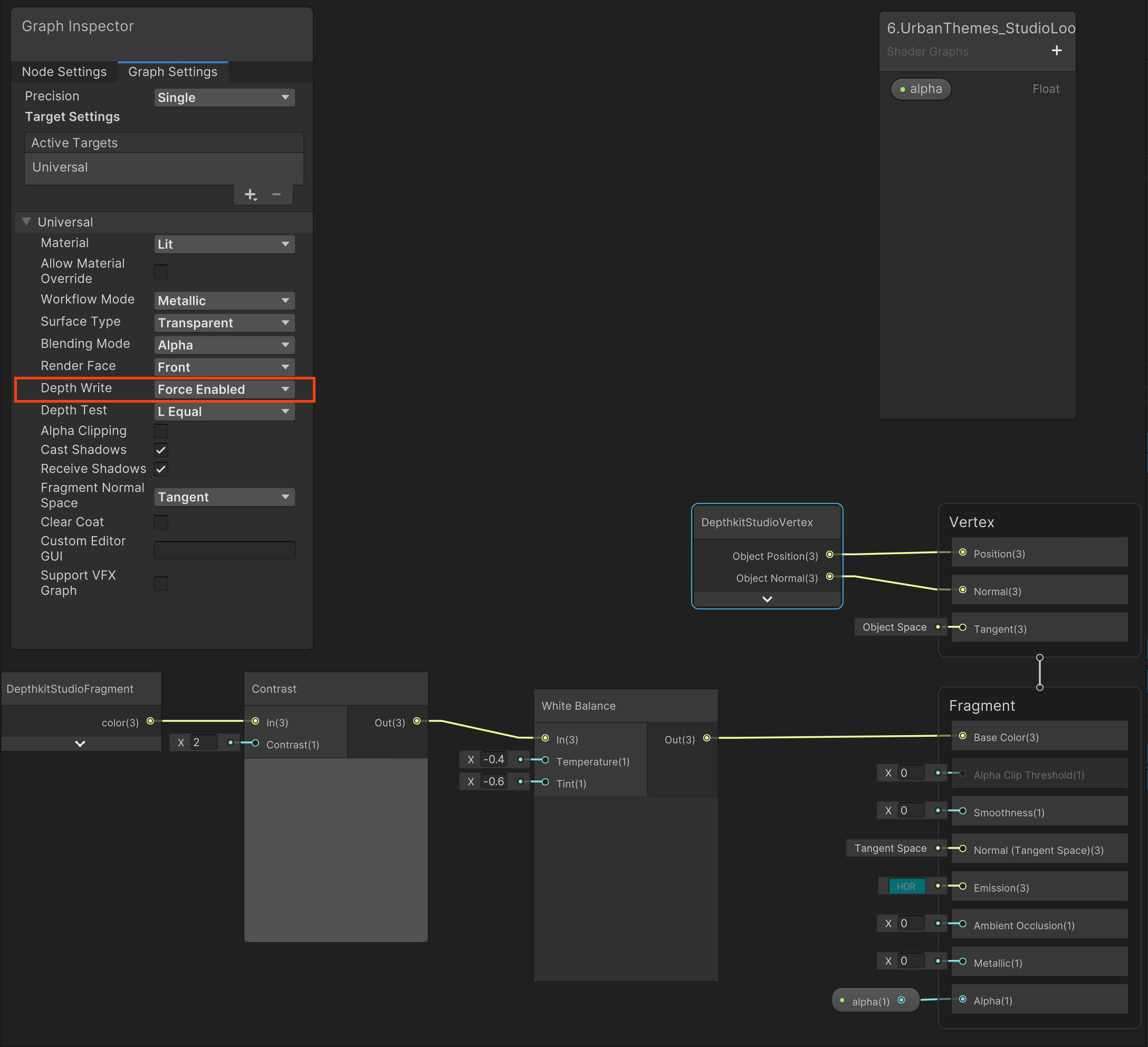Click the Custom Editor GUI text field
The width and height of the screenshot is (1148, 1047).
pos(224,550)
